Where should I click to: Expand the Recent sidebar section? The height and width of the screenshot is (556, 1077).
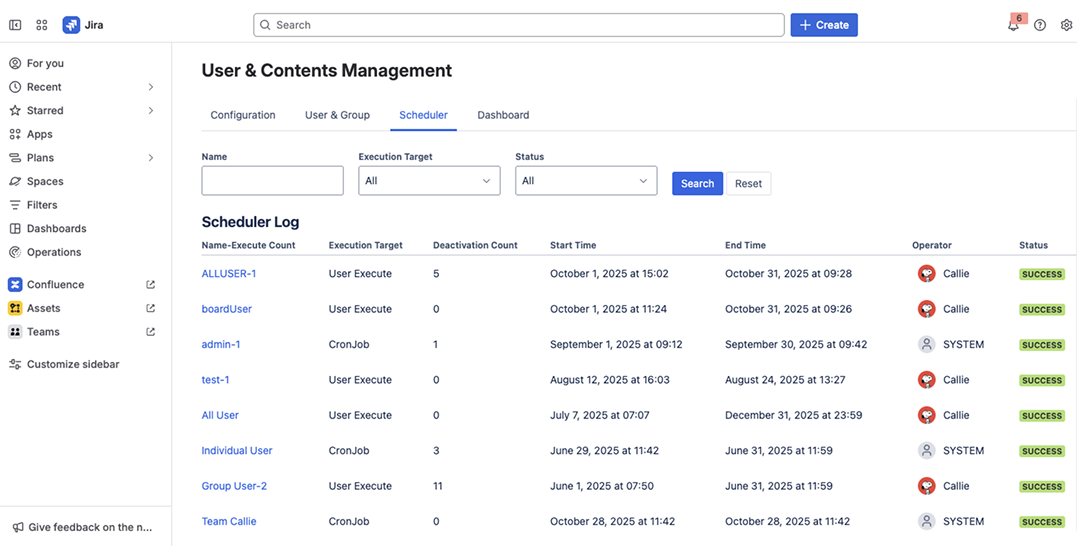click(x=151, y=87)
